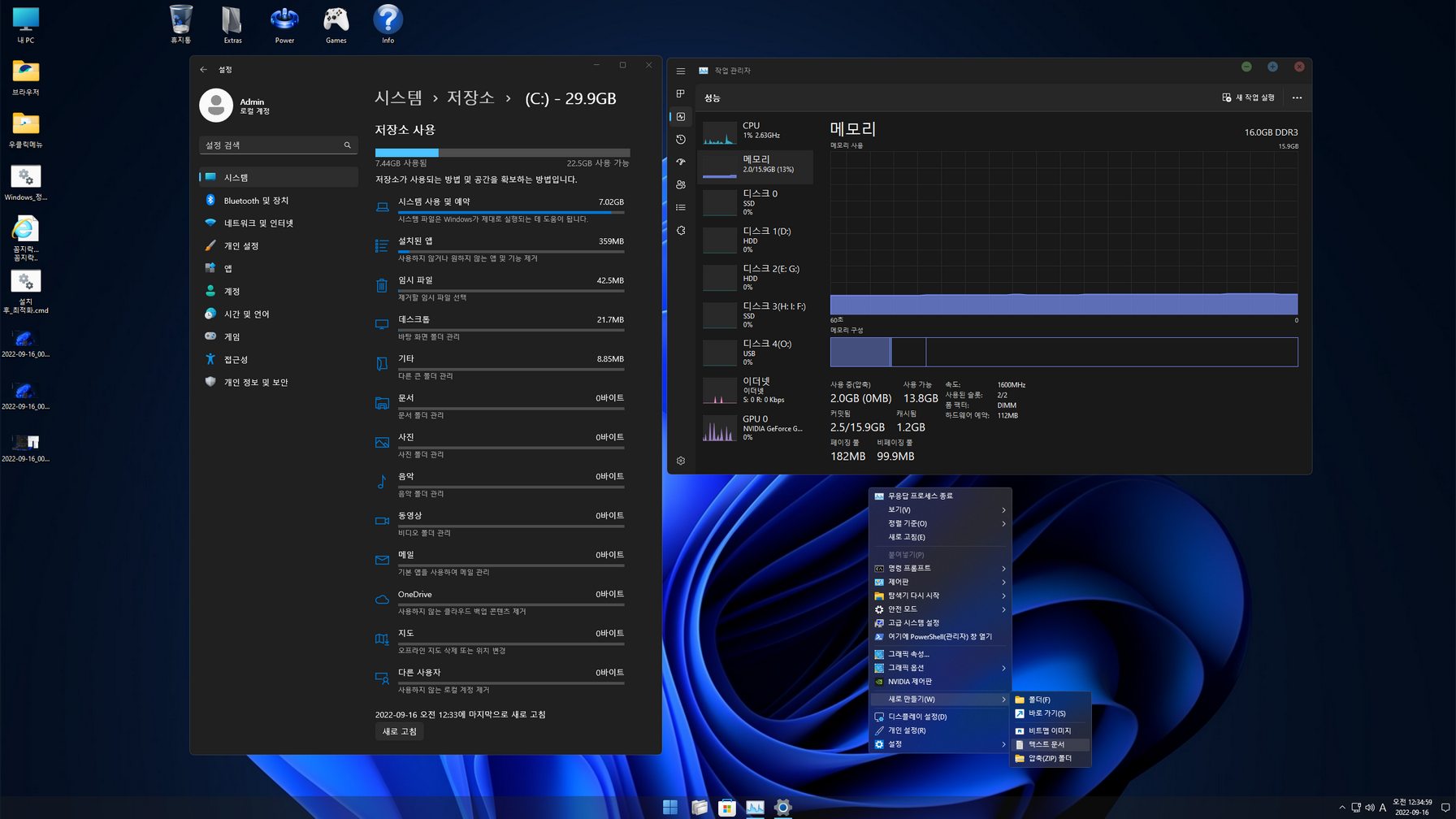The width and height of the screenshot is (1456, 819).
Task: Expand 안전 모드 submenu
Action: 940,609
